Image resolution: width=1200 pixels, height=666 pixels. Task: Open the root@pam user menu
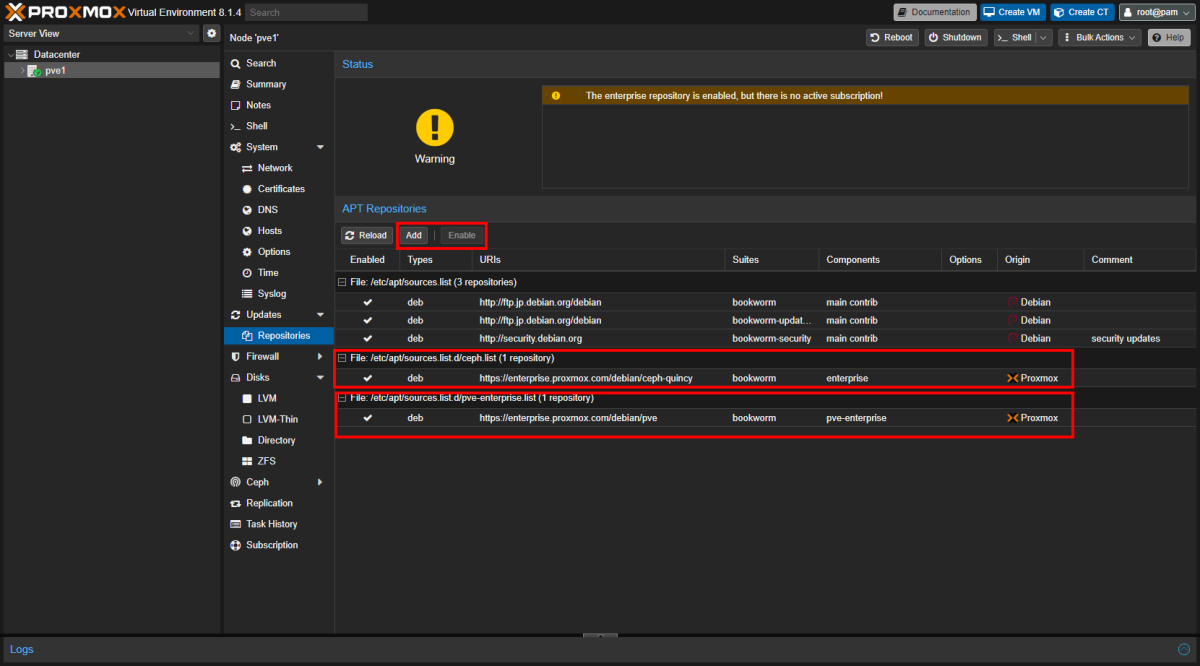1157,12
